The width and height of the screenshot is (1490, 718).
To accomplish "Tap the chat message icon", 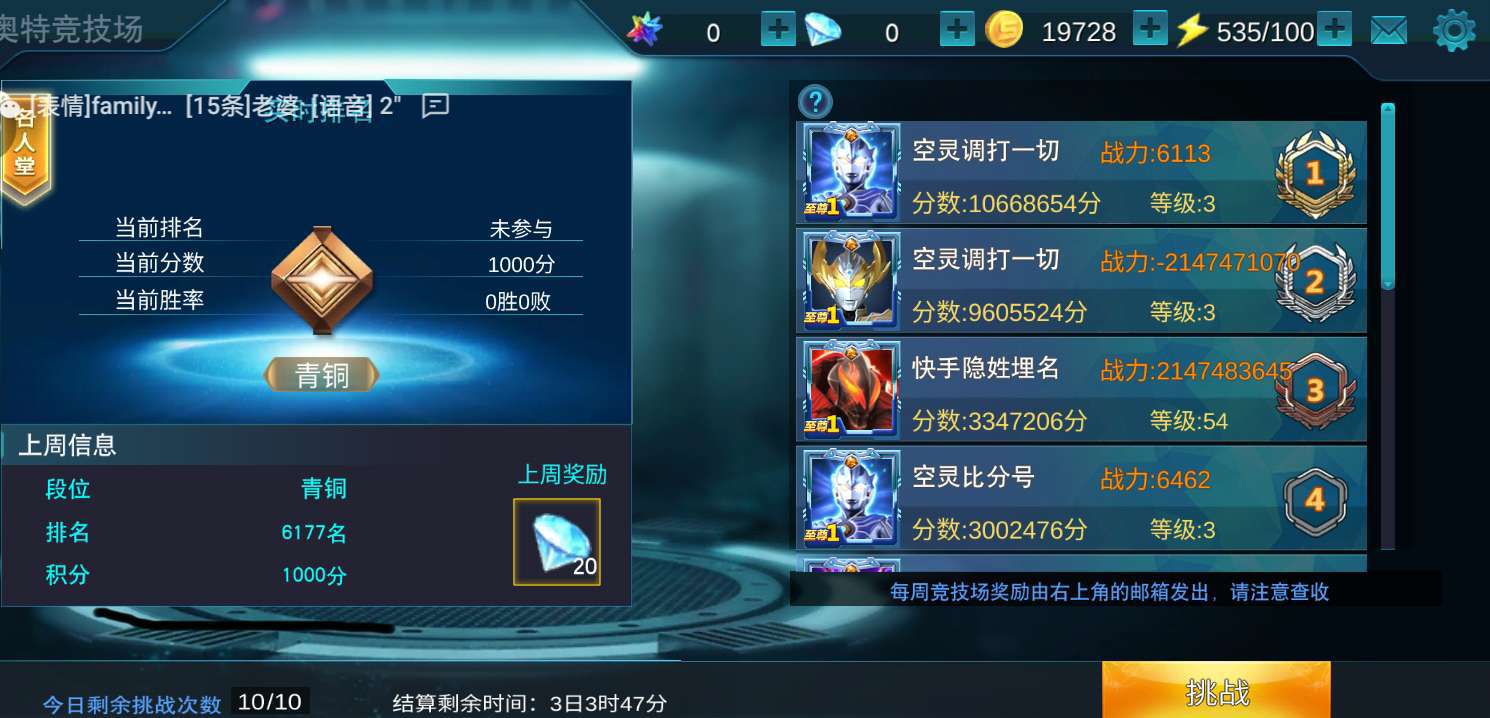I will pyautogui.click(x=435, y=105).
